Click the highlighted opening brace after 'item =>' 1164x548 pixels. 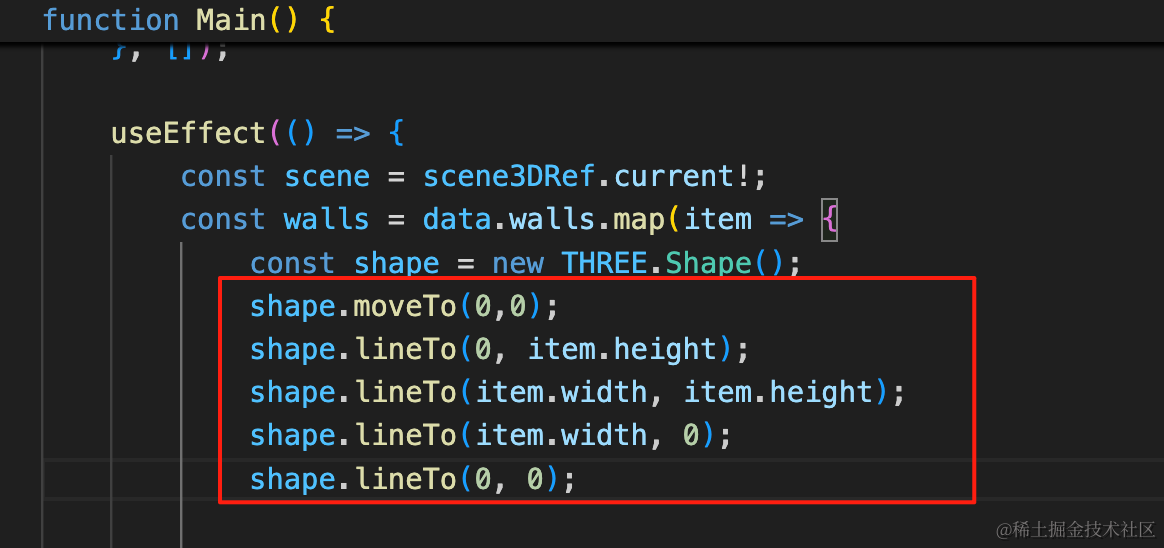pyautogui.click(x=829, y=220)
